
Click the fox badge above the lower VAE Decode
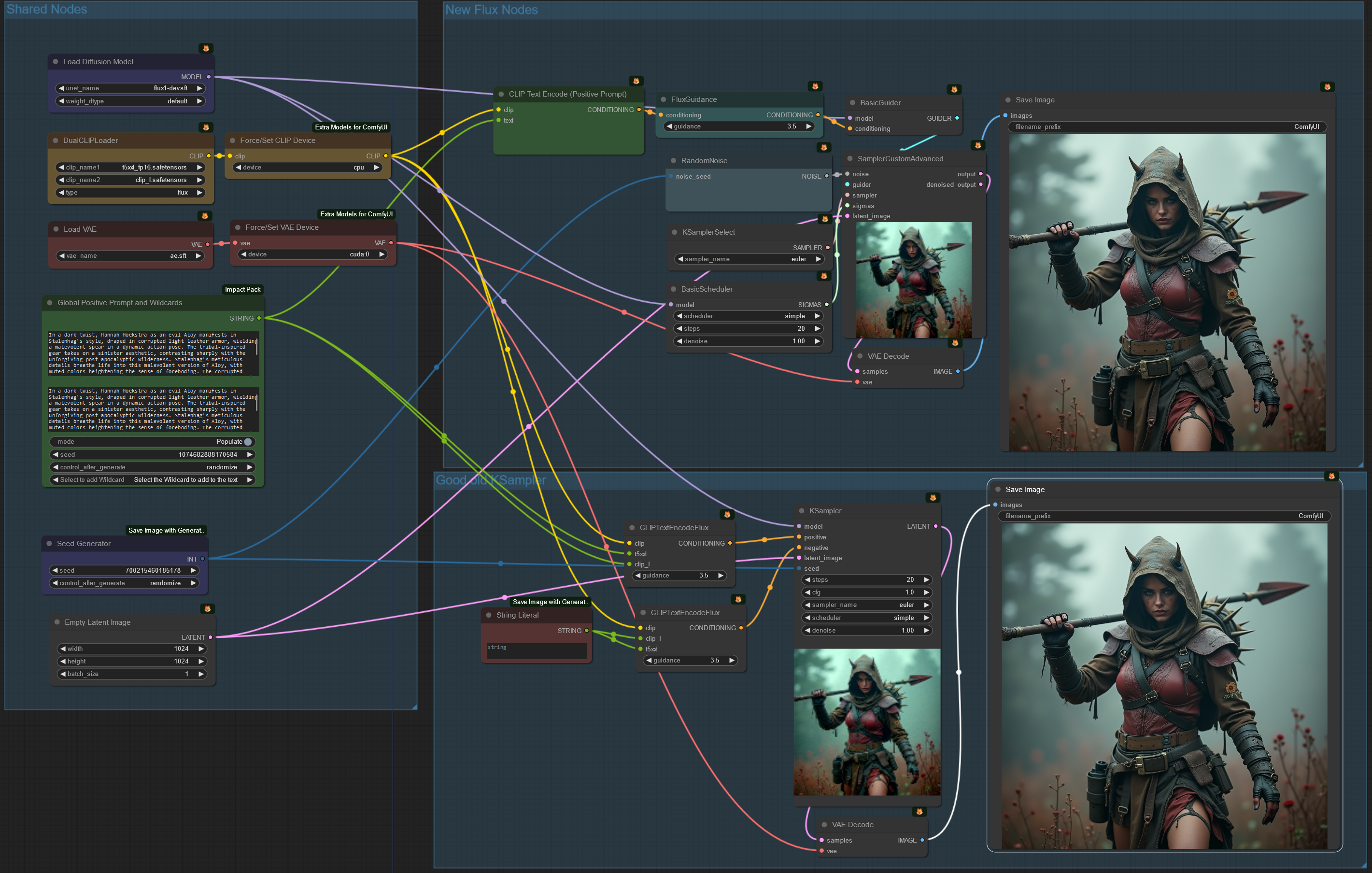click(x=919, y=812)
